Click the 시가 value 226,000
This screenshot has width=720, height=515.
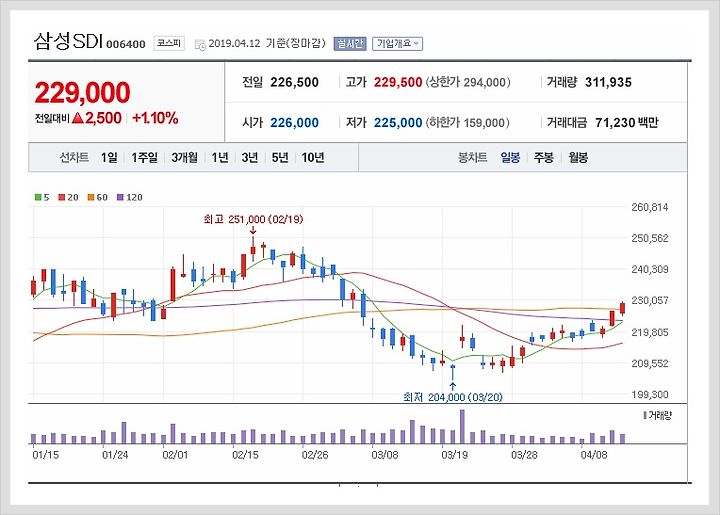(x=294, y=123)
